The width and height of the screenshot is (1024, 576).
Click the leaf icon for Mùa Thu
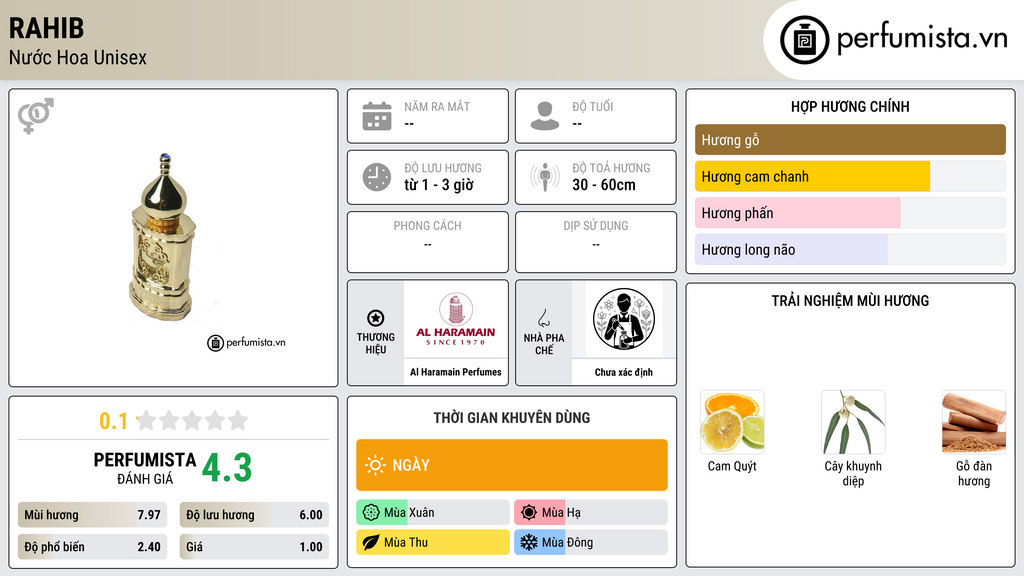371,542
